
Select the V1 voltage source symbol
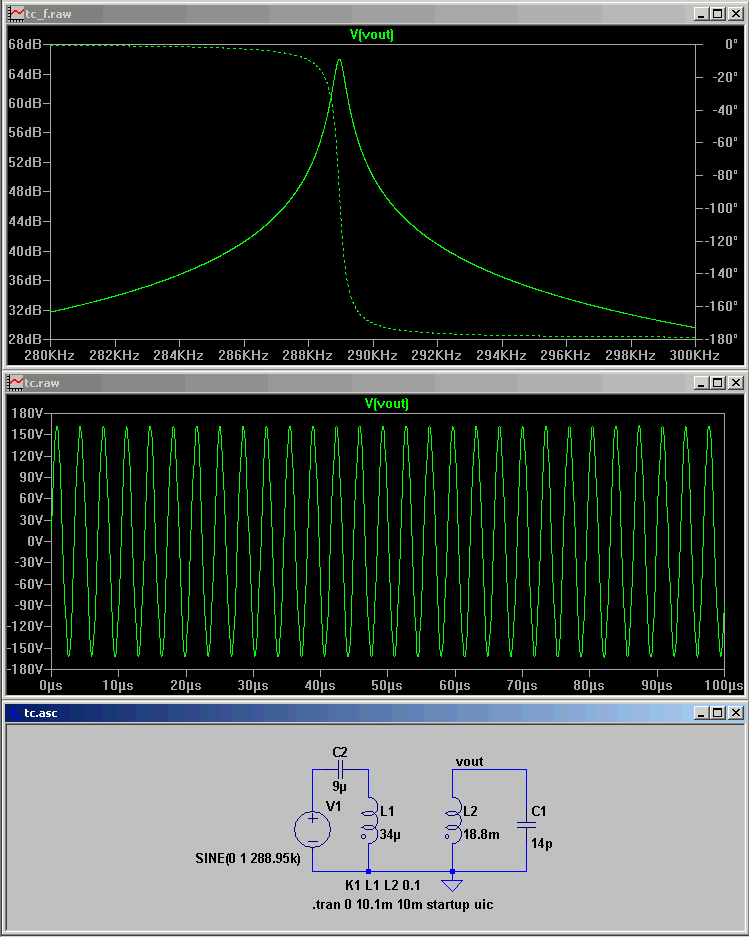click(x=313, y=829)
